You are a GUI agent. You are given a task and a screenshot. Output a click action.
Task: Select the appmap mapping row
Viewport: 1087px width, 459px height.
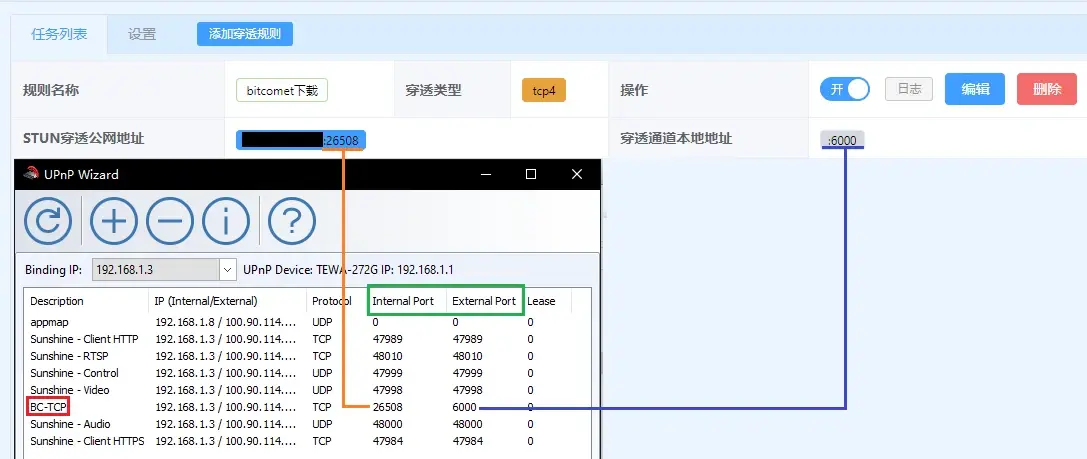[308, 322]
